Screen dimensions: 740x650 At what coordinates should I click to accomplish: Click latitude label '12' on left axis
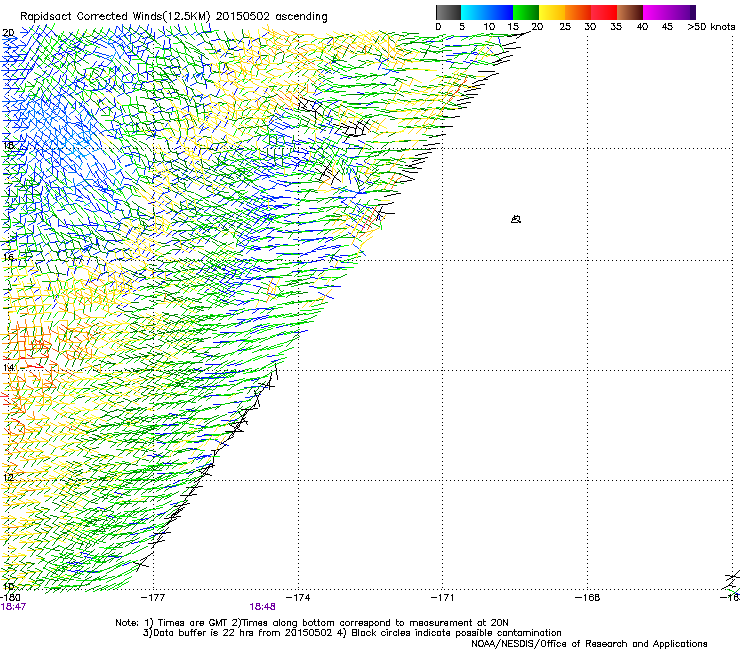8,478
